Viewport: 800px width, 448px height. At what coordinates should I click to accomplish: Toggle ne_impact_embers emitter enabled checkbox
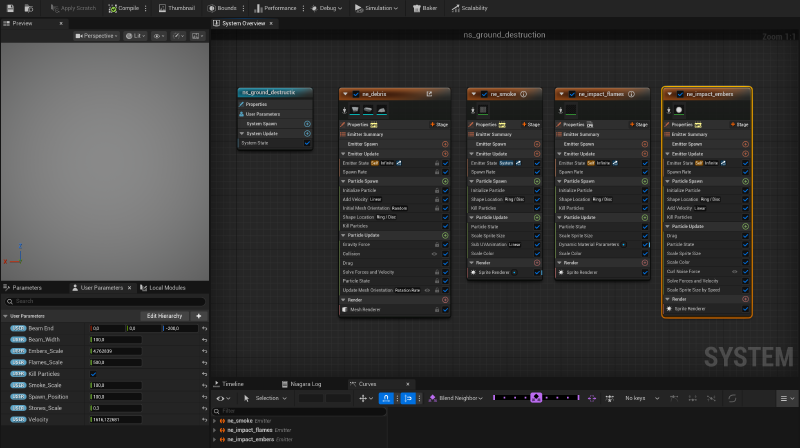[680, 94]
